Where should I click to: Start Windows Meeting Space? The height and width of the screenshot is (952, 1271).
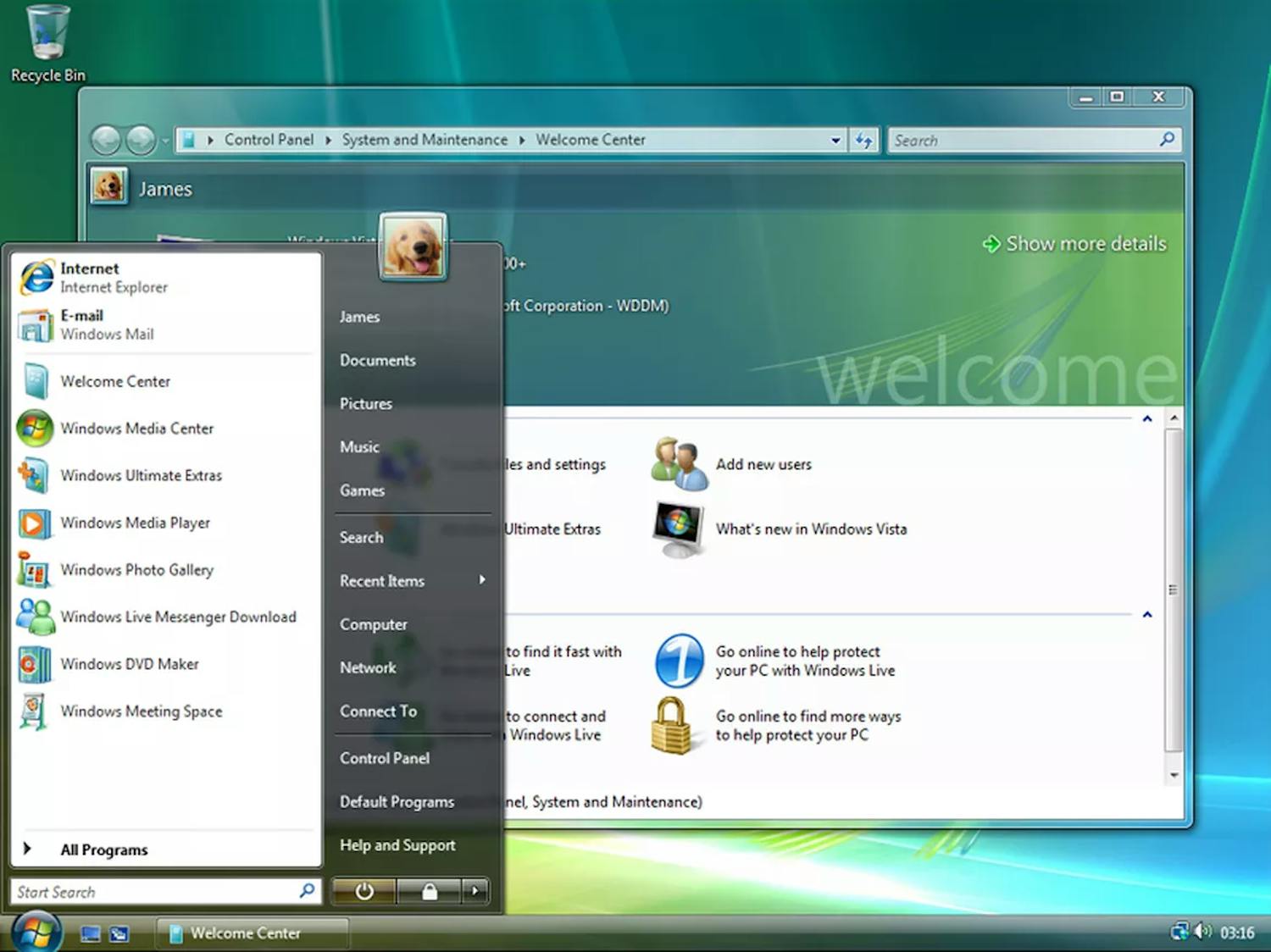[x=141, y=711]
